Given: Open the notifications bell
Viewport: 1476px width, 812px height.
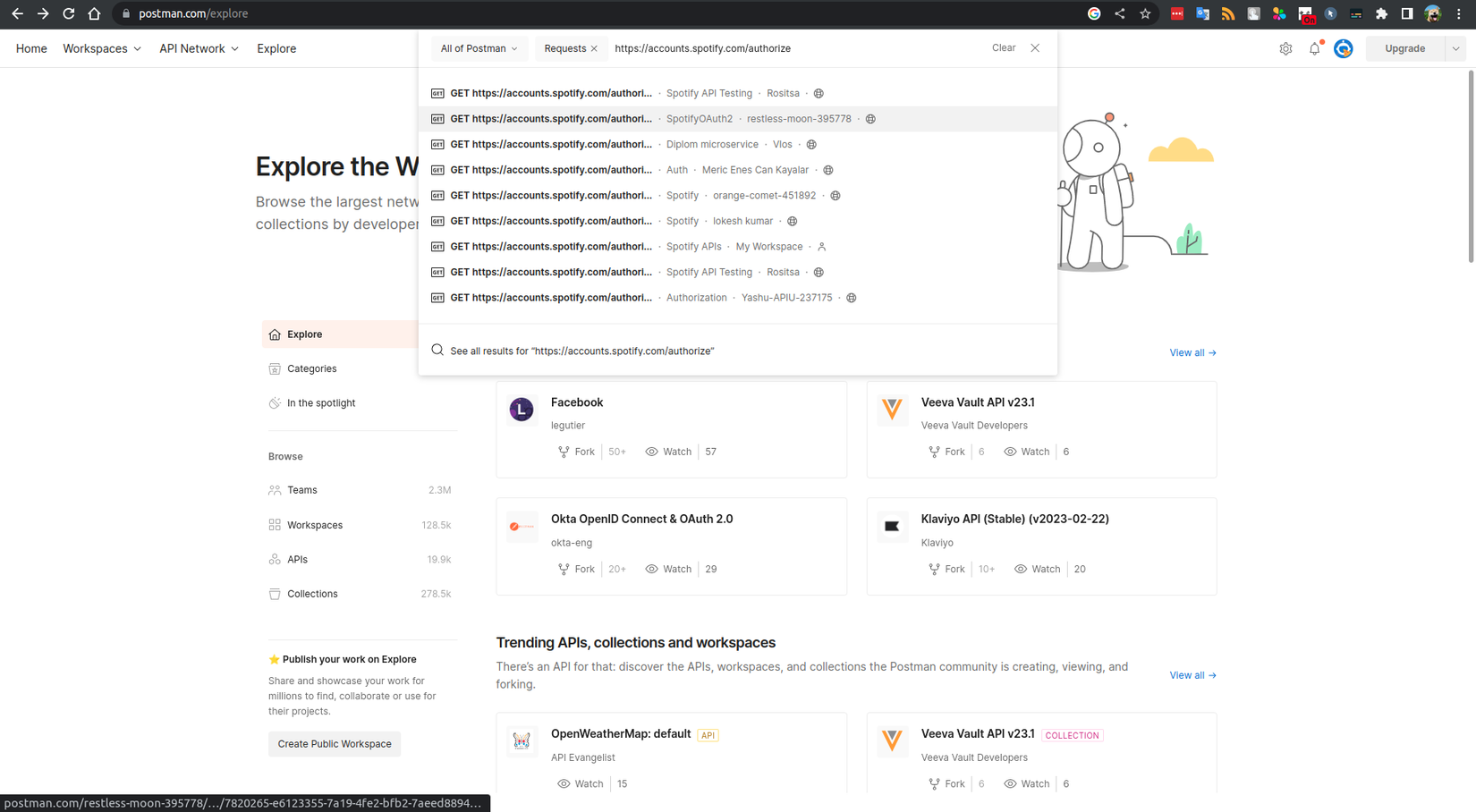Looking at the screenshot, I should [x=1314, y=48].
